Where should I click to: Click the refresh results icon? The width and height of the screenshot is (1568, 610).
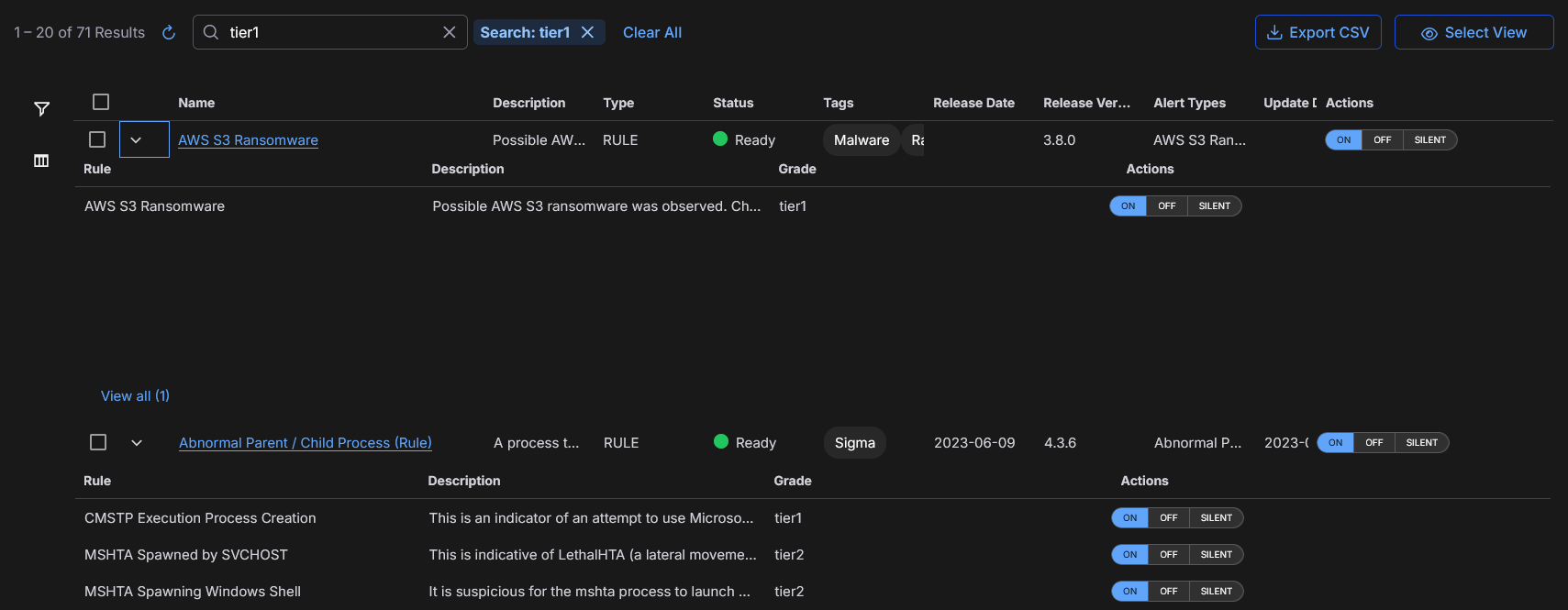[x=169, y=33]
